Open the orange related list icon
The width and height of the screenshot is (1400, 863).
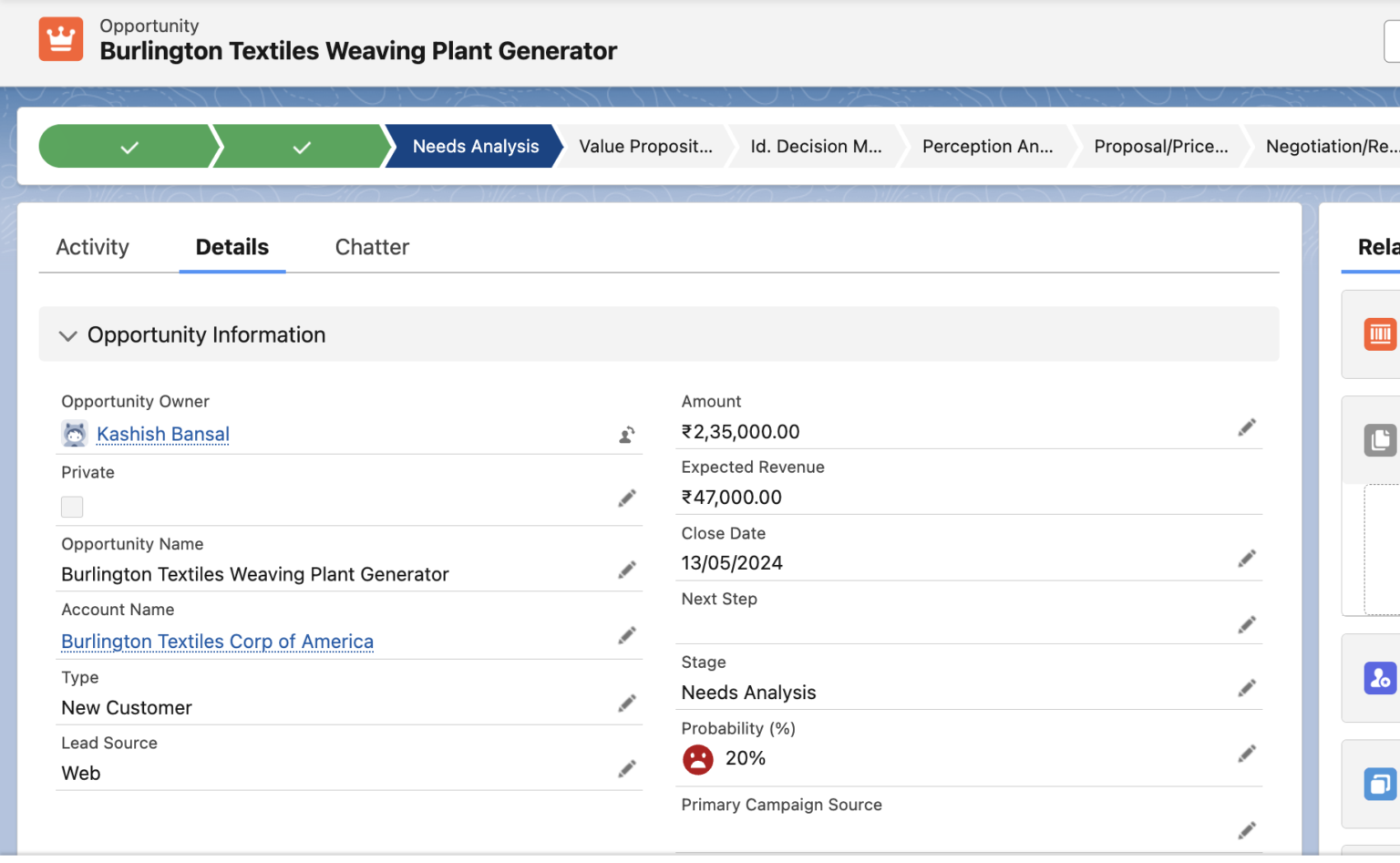click(x=1380, y=334)
